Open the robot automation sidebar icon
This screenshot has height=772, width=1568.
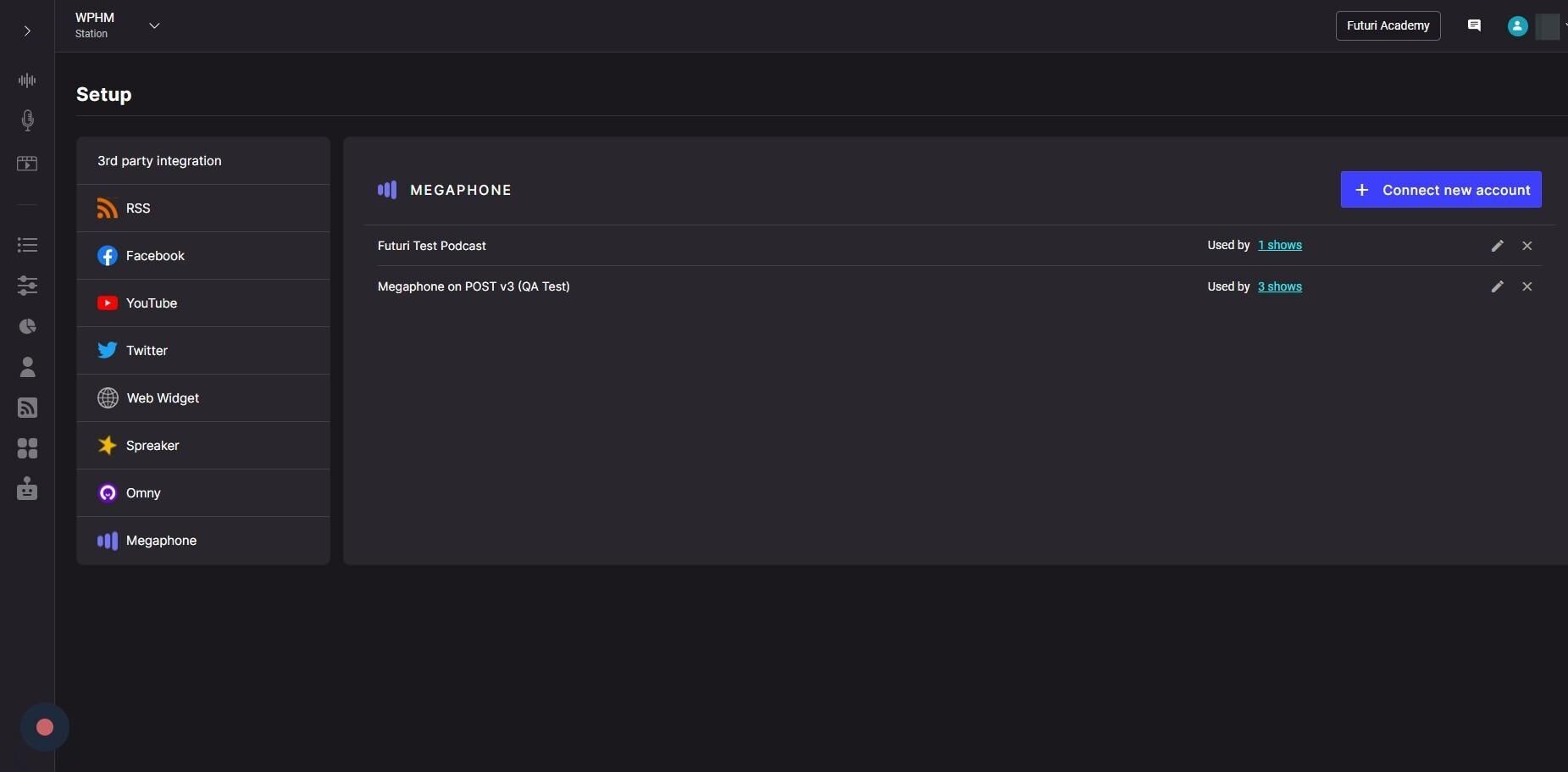pyautogui.click(x=27, y=489)
